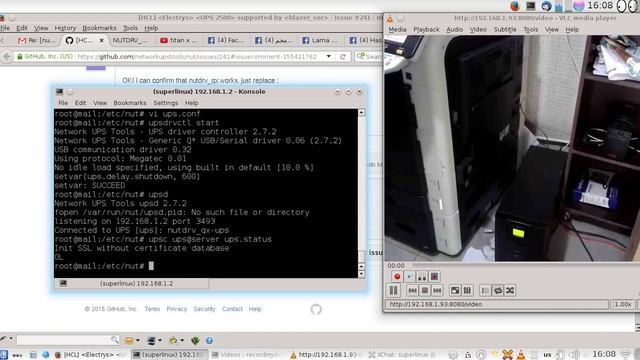The image size is (640, 360).
Task: Click Konsole scrollbar up arrow
Action: pyautogui.click(x=361, y=112)
